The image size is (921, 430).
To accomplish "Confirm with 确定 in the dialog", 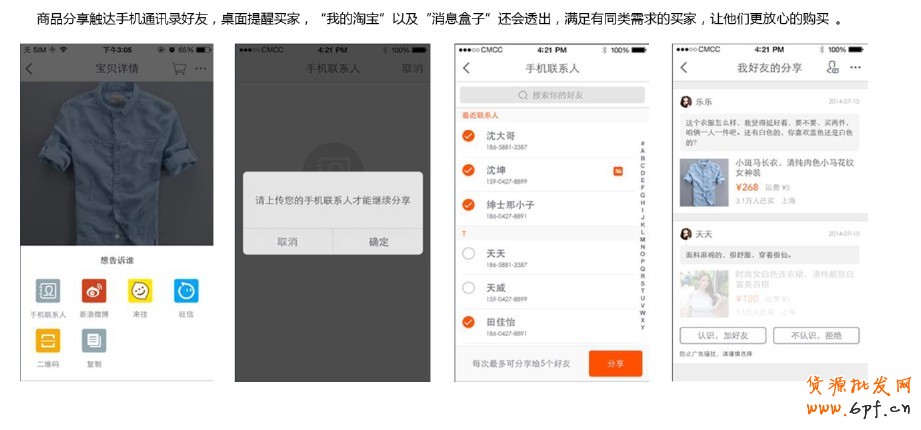I will [378, 241].
